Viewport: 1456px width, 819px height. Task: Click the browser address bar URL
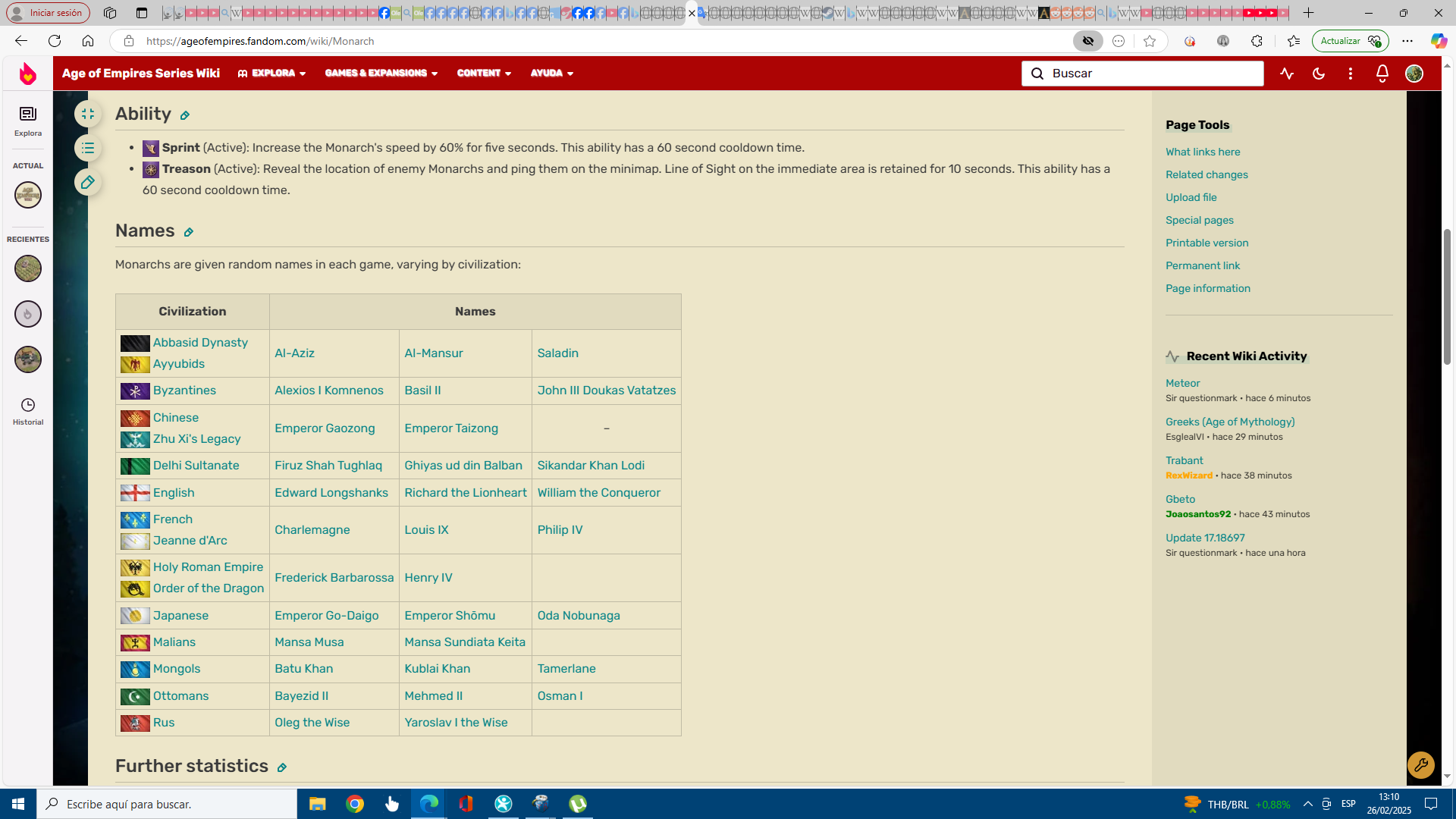click(260, 41)
